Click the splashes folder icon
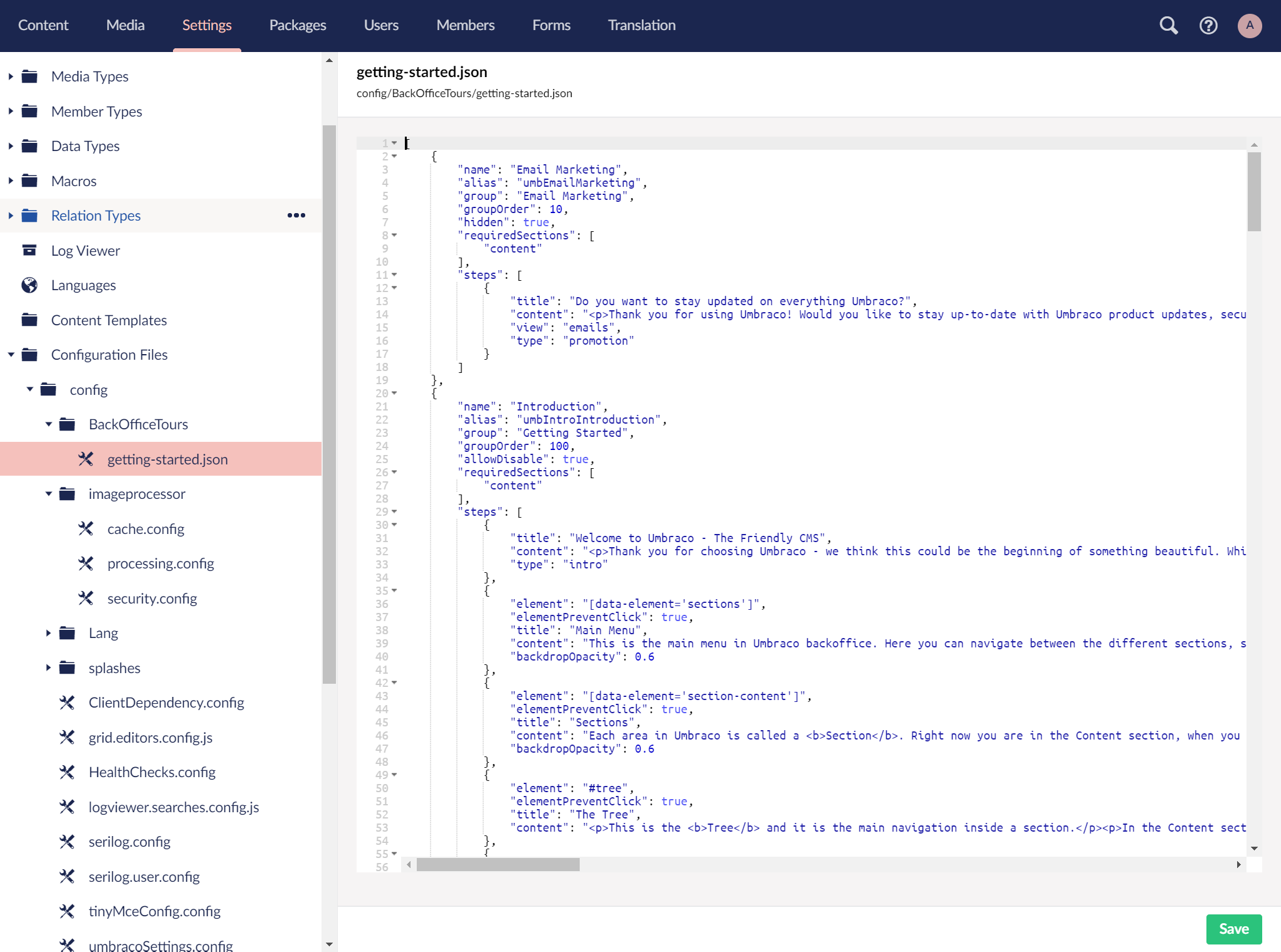This screenshot has height=952, width=1281. click(67, 668)
